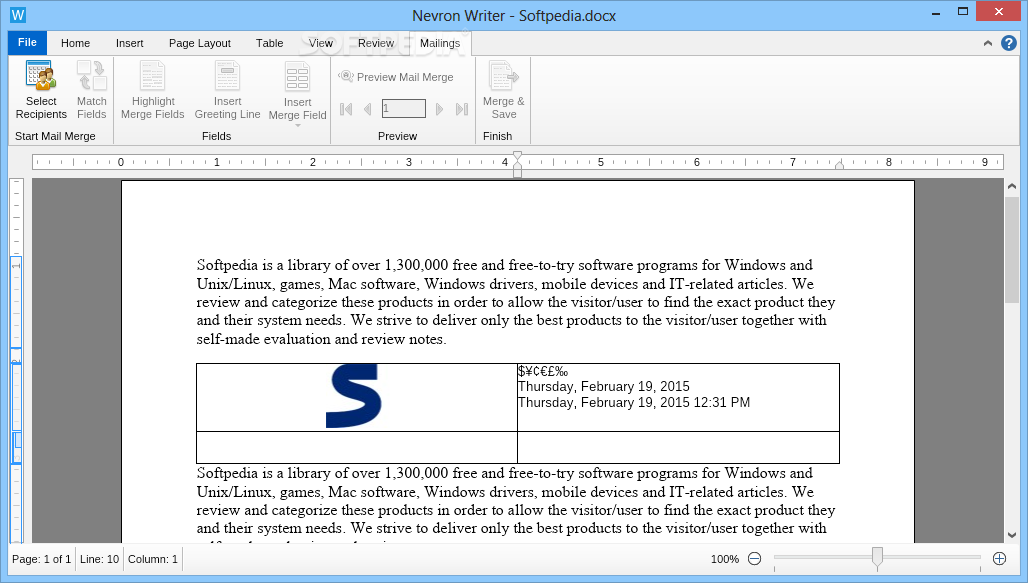Switch to the Insert tab

[x=129, y=43]
